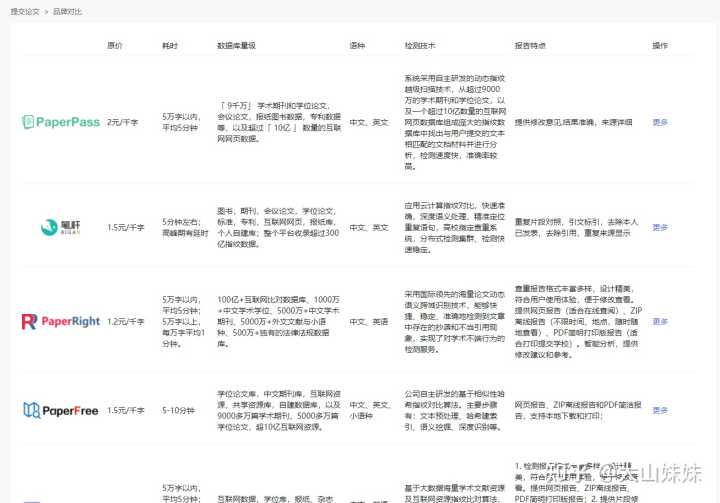Click the 5分钟左右 duration cell
The height and width of the screenshot is (503, 720).
pos(185,227)
